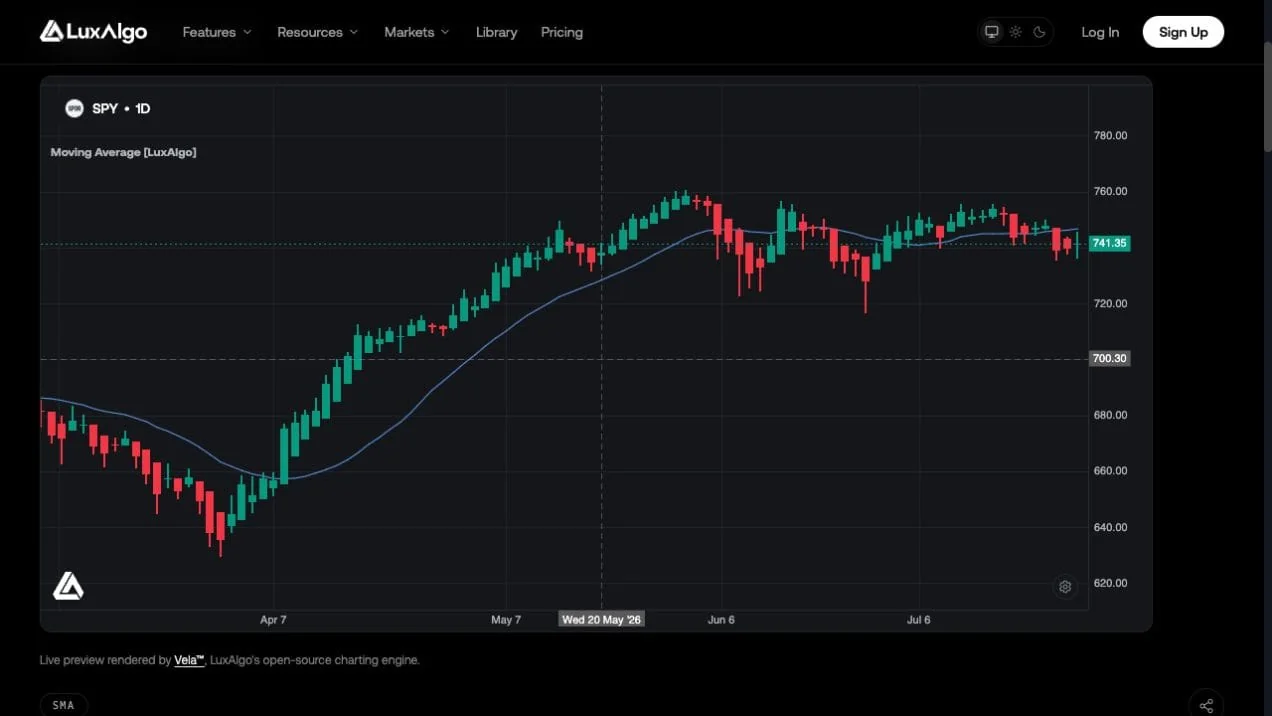The width and height of the screenshot is (1272, 716).
Task: Click the 780.00 price axis label
Action: coord(1110,135)
